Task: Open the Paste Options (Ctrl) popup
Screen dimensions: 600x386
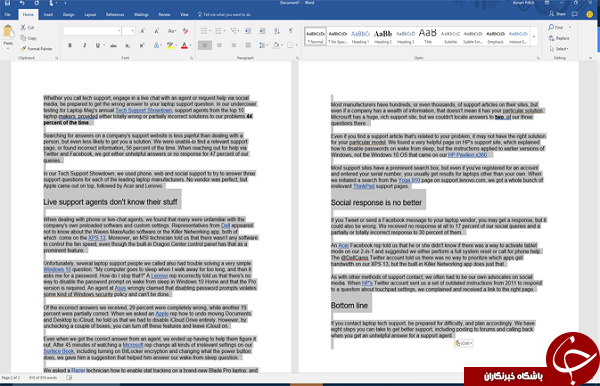Action: 463,343
